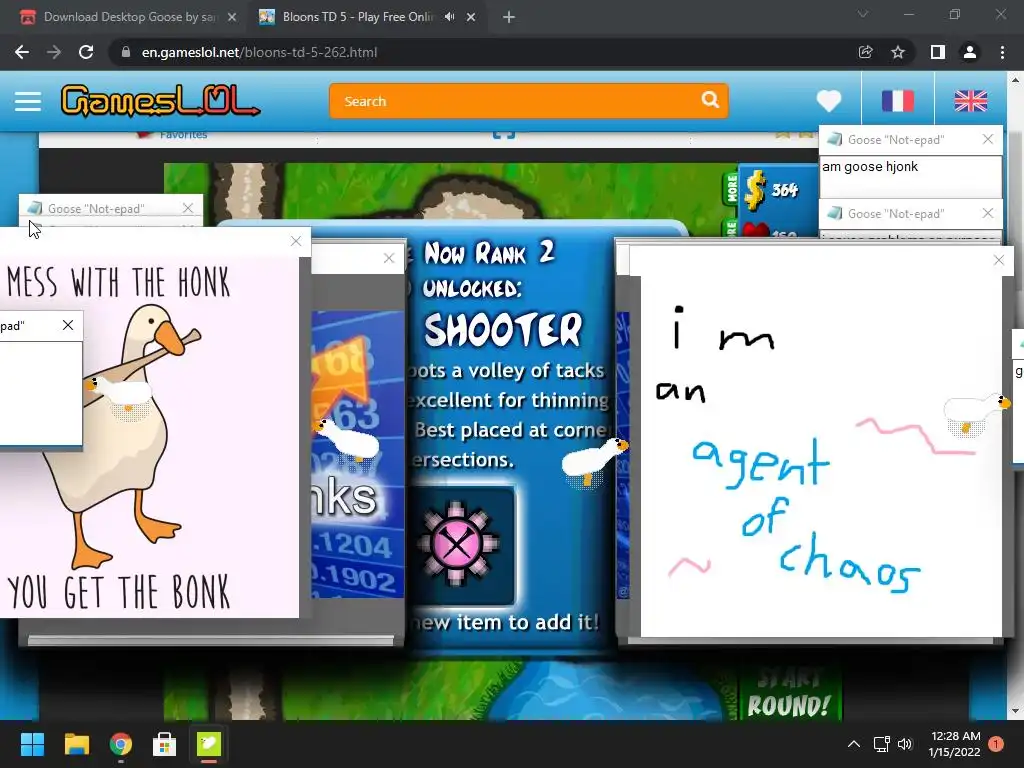Click the address bar URL
Screen dimensions: 1024x768
pyautogui.click(x=259, y=52)
